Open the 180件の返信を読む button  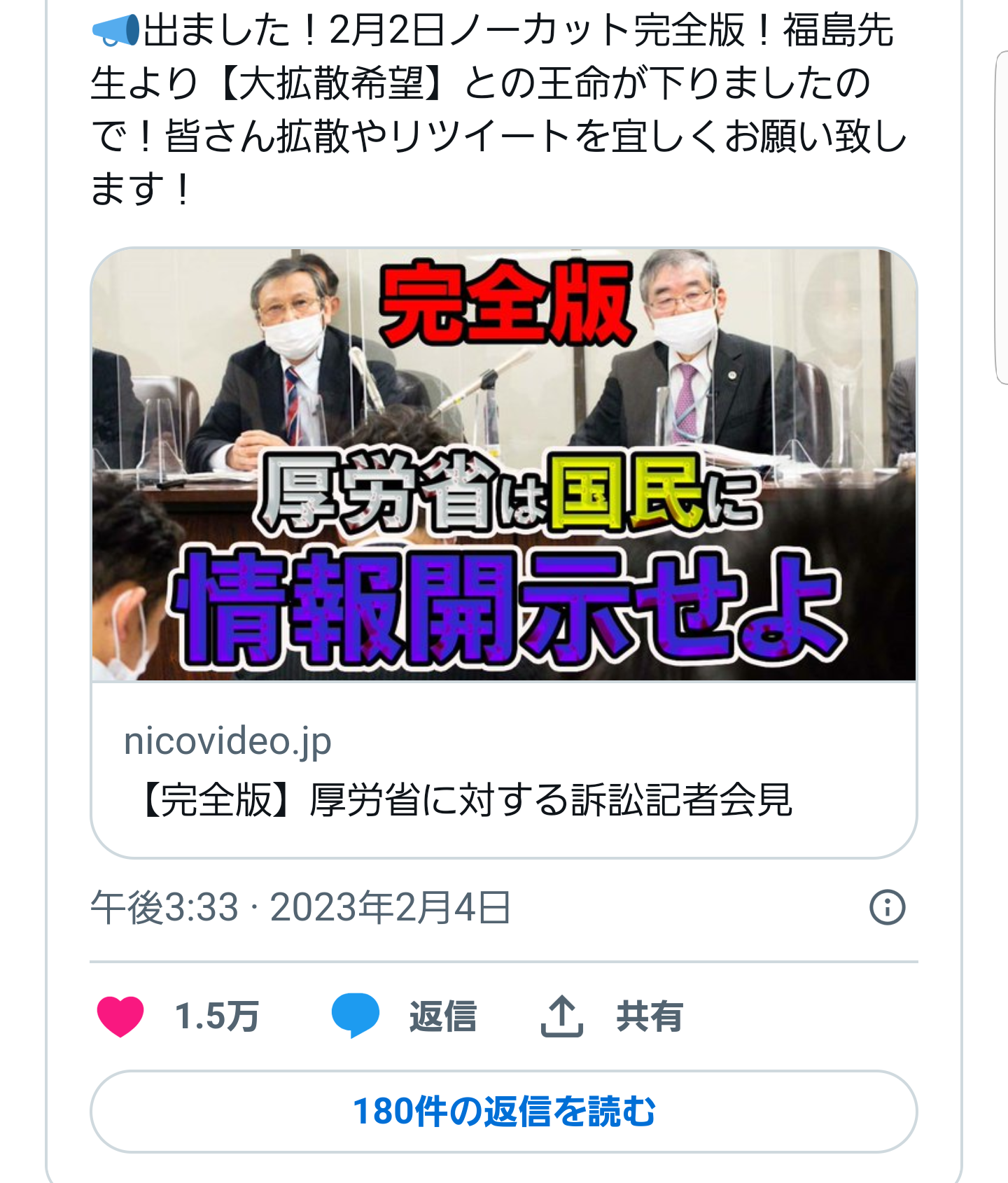504,1111
